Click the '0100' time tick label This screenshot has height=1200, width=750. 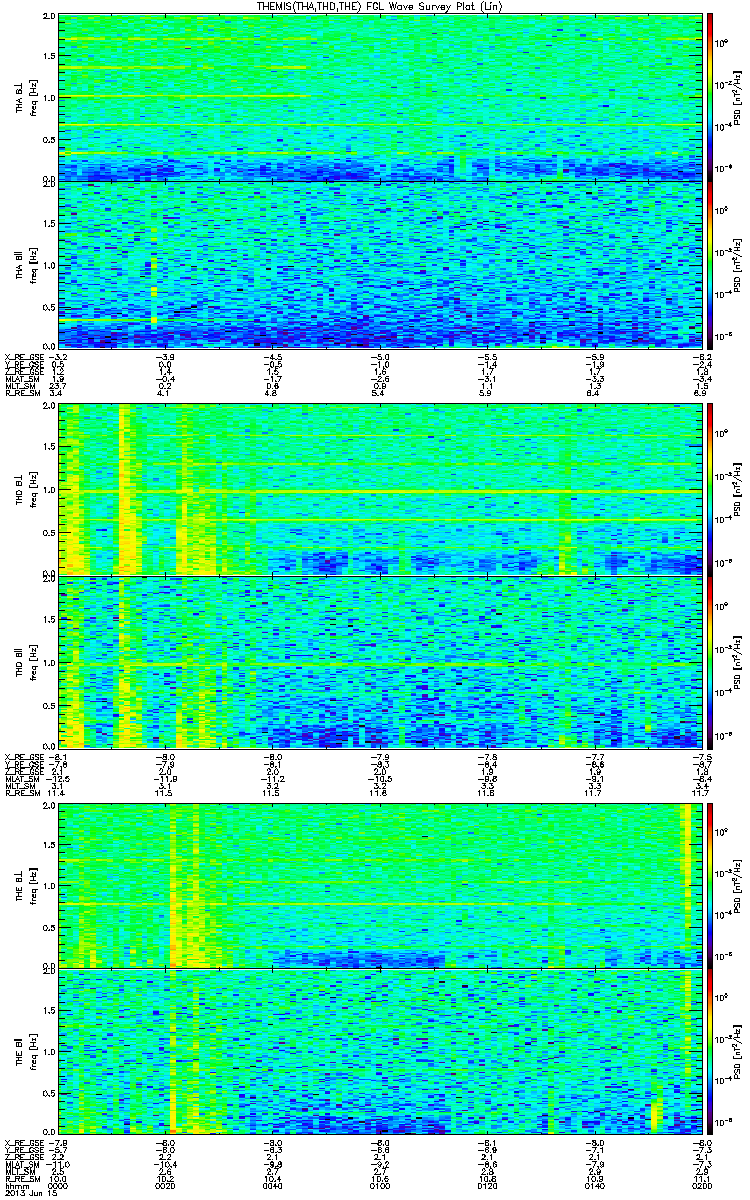(x=380, y=1187)
